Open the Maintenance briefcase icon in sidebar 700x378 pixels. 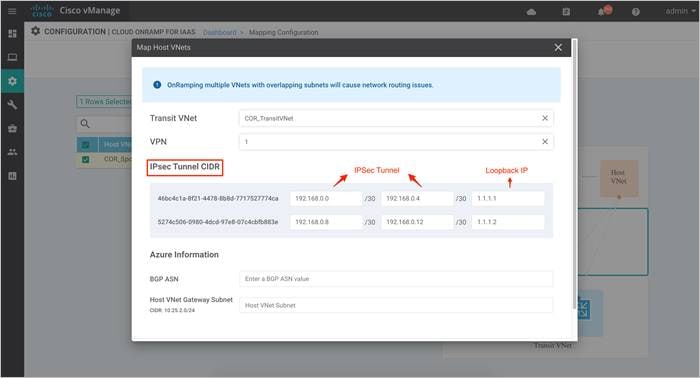pyautogui.click(x=12, y=129)
